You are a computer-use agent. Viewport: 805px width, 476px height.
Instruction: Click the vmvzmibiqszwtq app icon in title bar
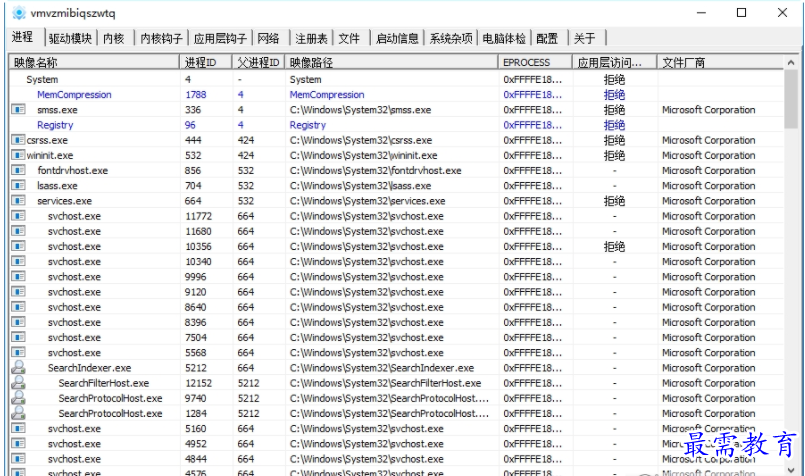[18, 12]
